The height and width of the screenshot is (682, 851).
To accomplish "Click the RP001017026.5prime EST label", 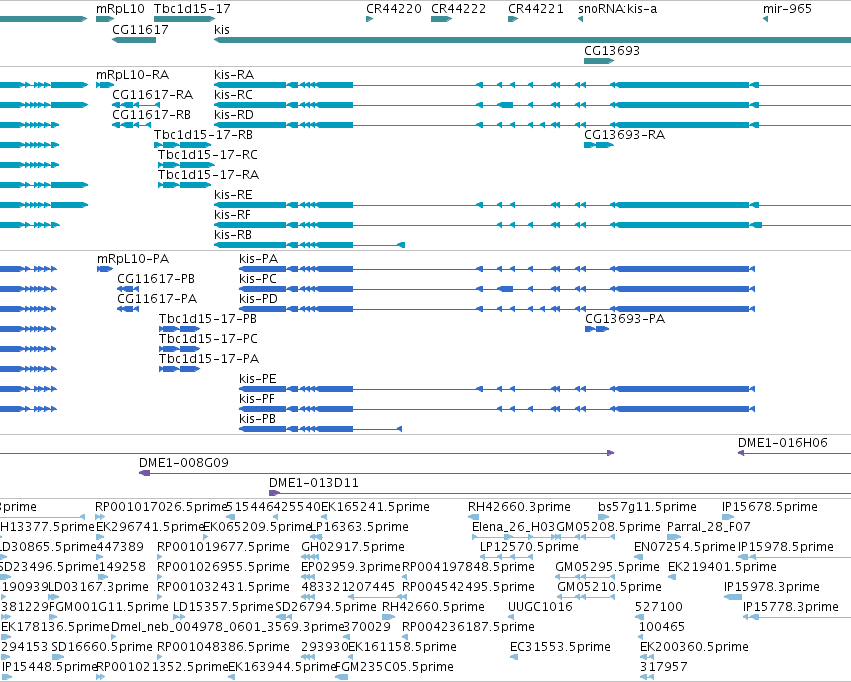I will pos(161,506).
